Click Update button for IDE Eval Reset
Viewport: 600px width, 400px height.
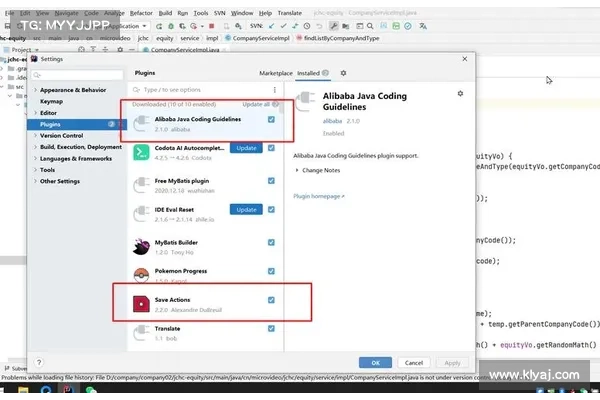246,209
